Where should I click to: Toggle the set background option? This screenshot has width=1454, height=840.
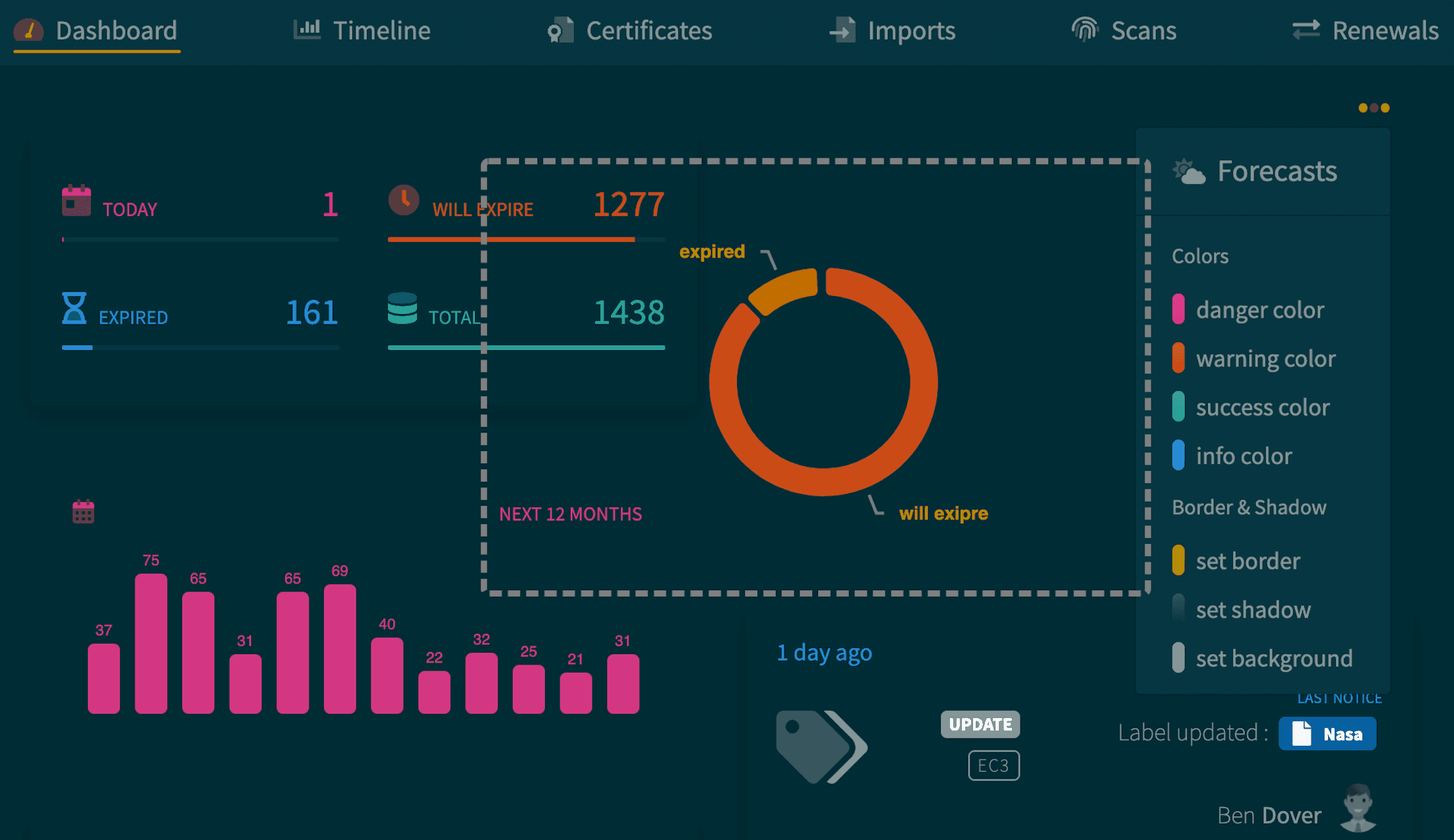pyautogui.click(x=1178, y=658)
